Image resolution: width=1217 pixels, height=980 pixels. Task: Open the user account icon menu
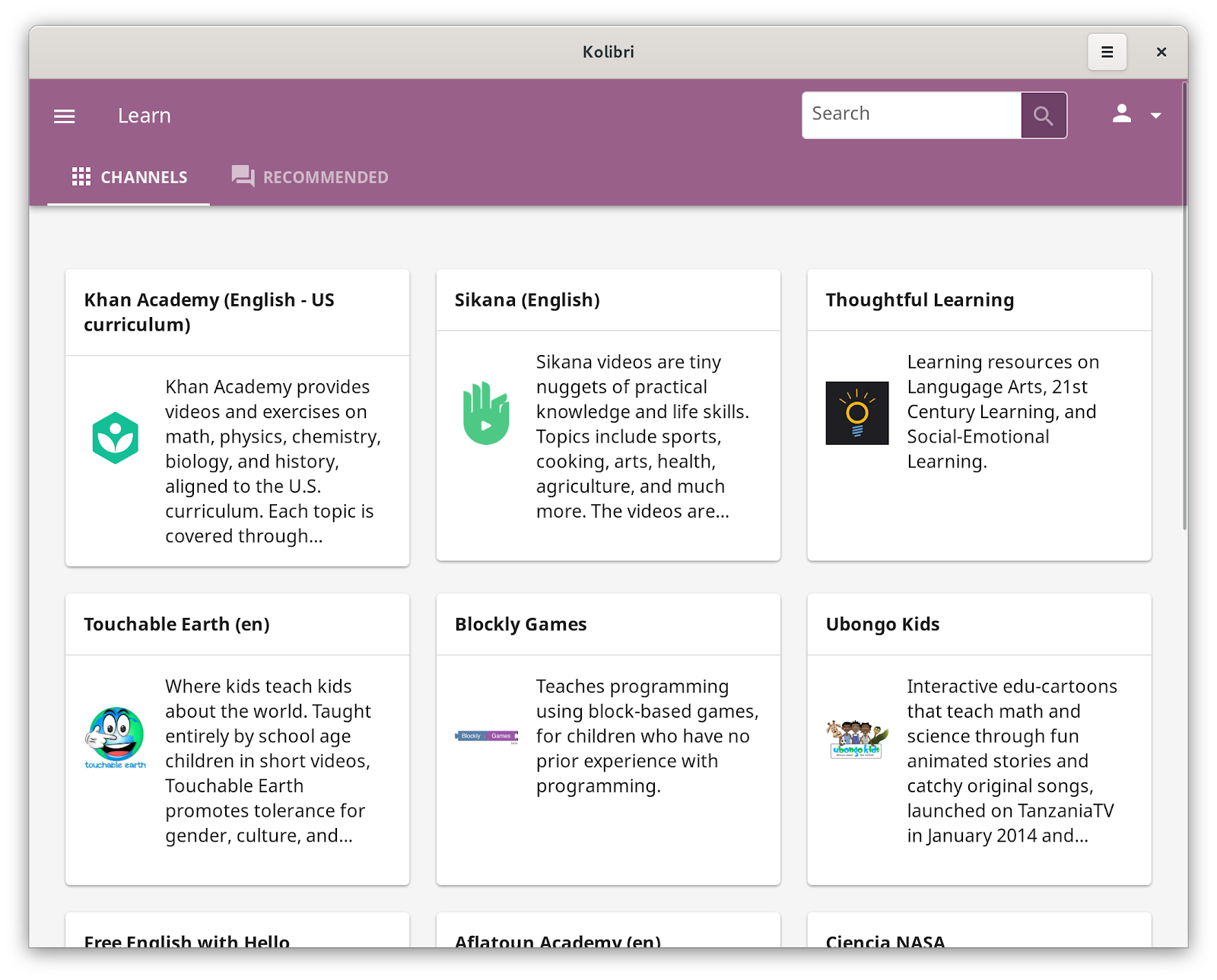point(1122,114)
